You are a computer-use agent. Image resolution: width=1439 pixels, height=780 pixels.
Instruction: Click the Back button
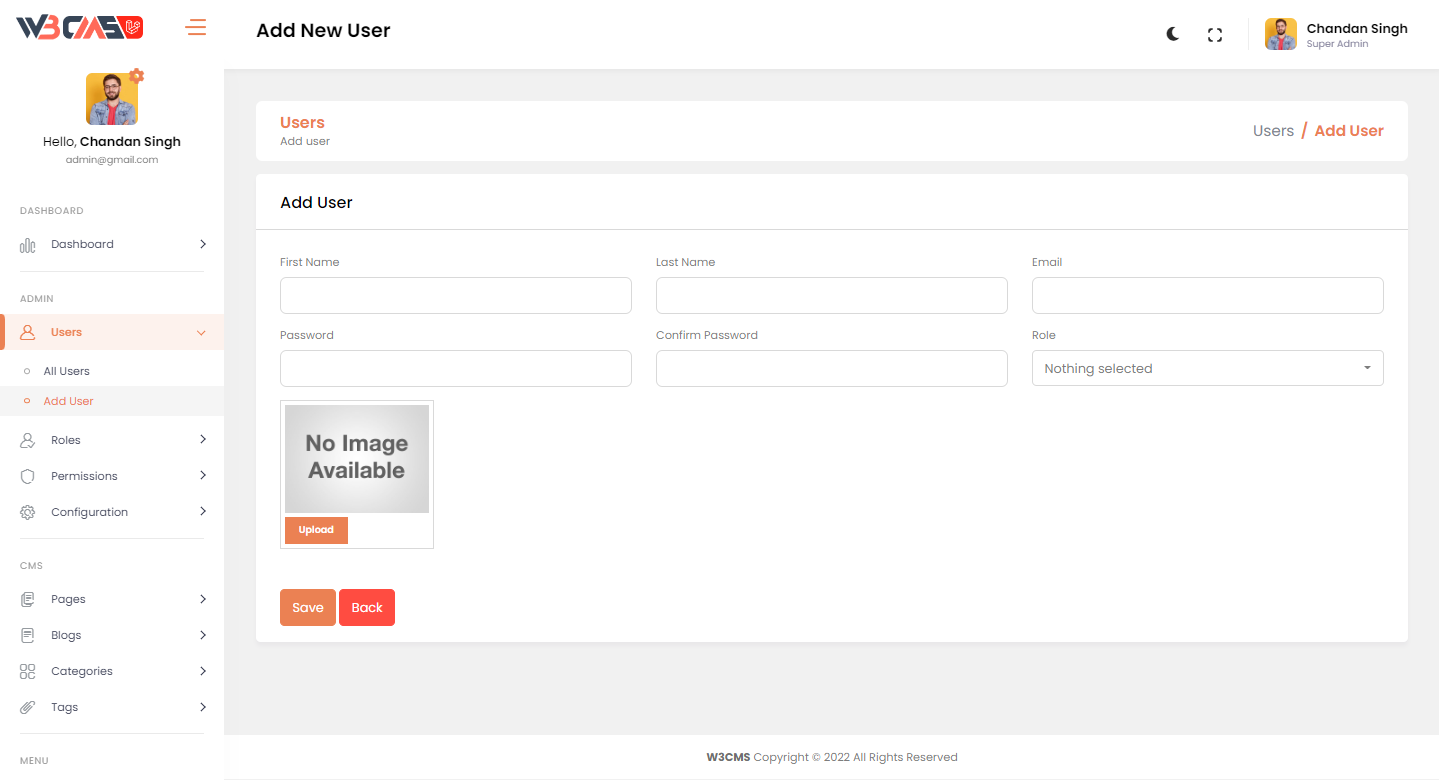367,608
